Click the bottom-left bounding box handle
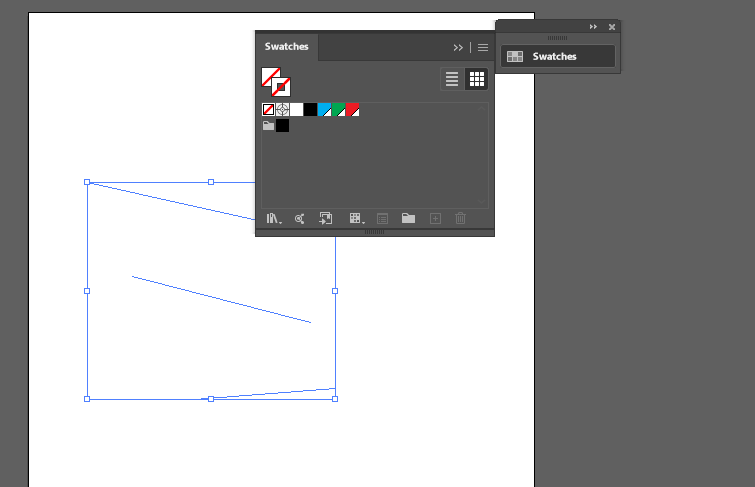 click(87, 399)
